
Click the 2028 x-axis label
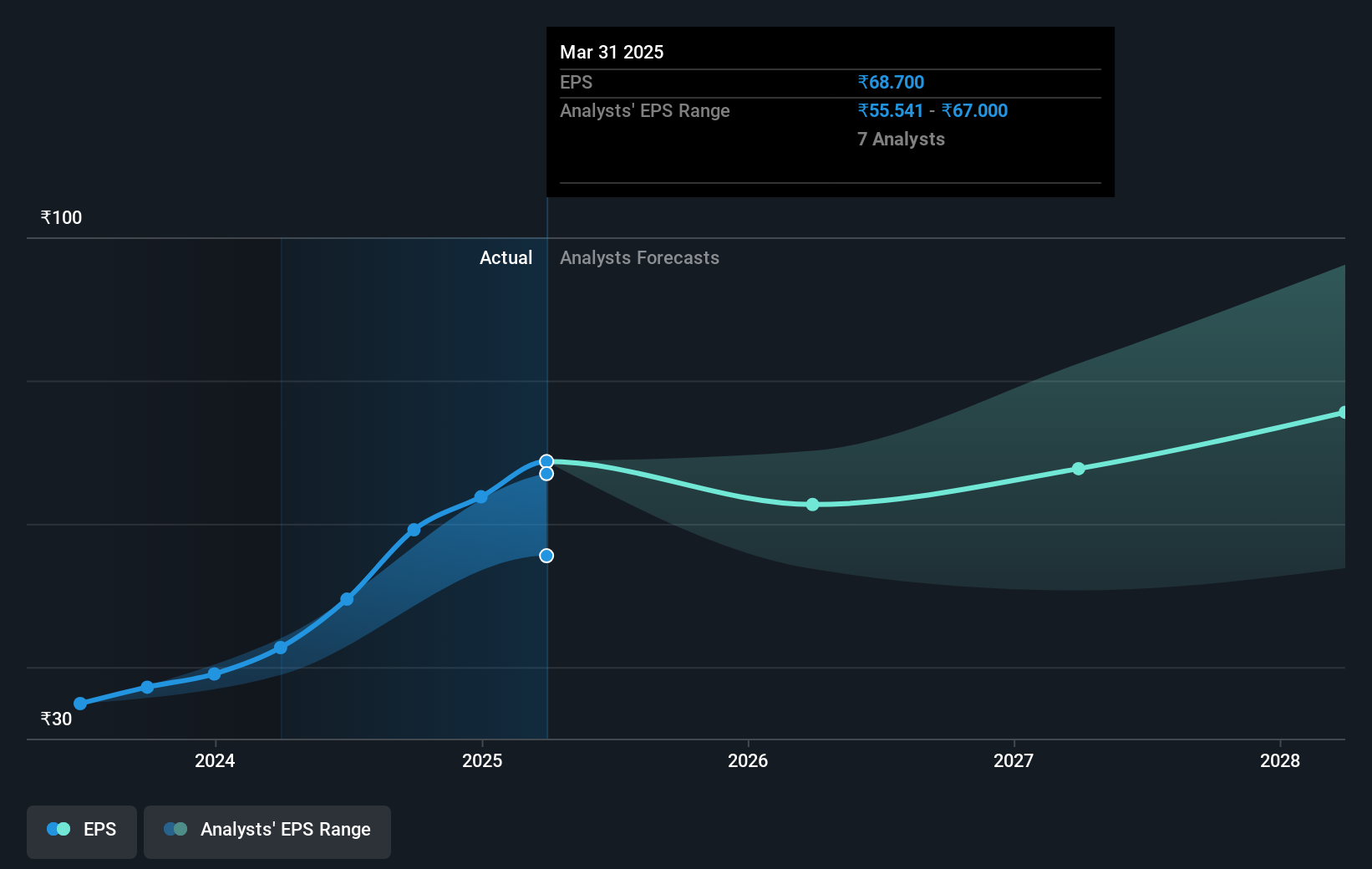(x=1280, y=760)
